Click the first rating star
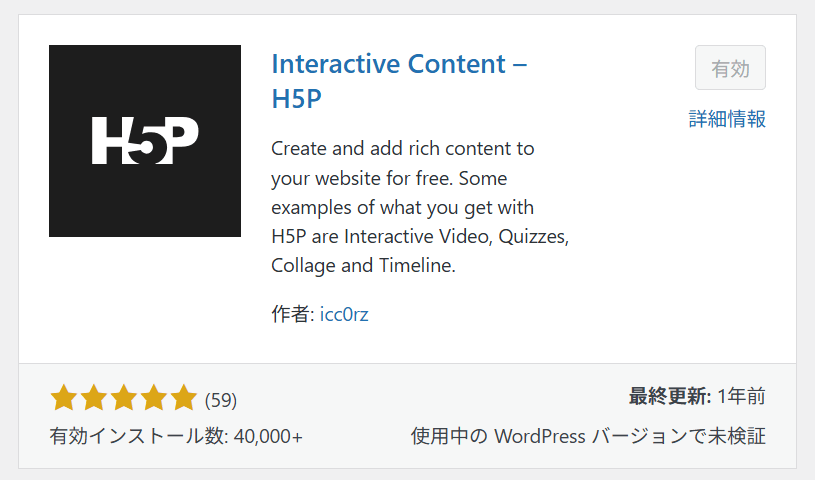 pyautogui.click(x=64, y=399)
